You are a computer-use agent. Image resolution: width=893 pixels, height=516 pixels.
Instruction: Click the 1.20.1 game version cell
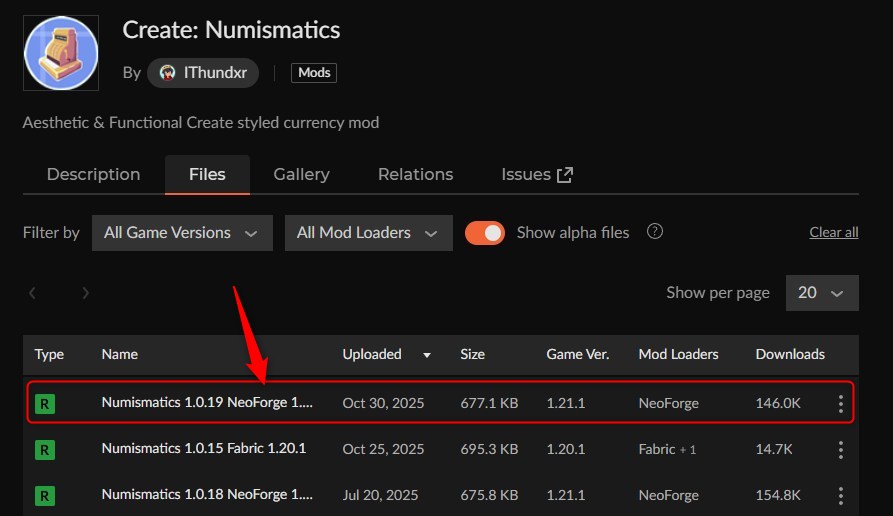[x=566, y=449]
